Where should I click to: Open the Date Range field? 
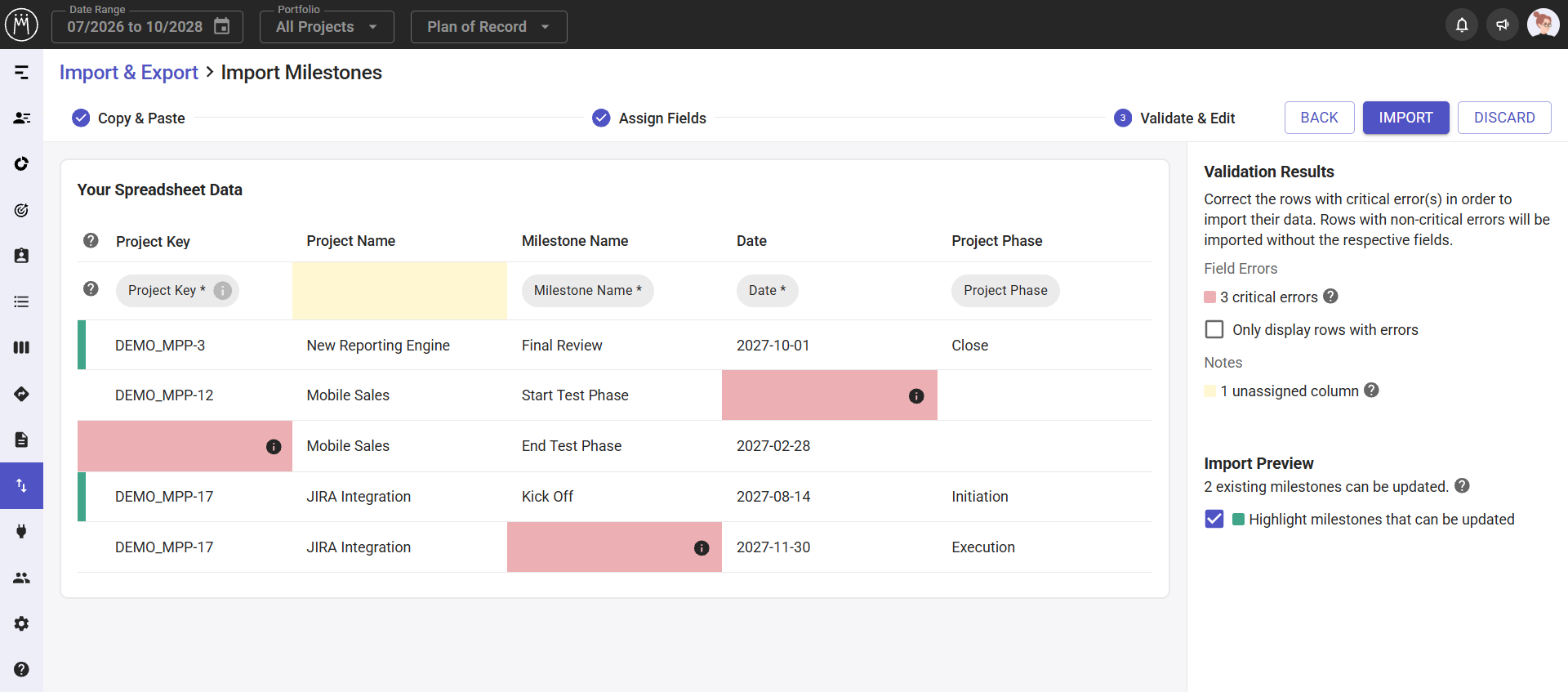(x=147, y=27)
